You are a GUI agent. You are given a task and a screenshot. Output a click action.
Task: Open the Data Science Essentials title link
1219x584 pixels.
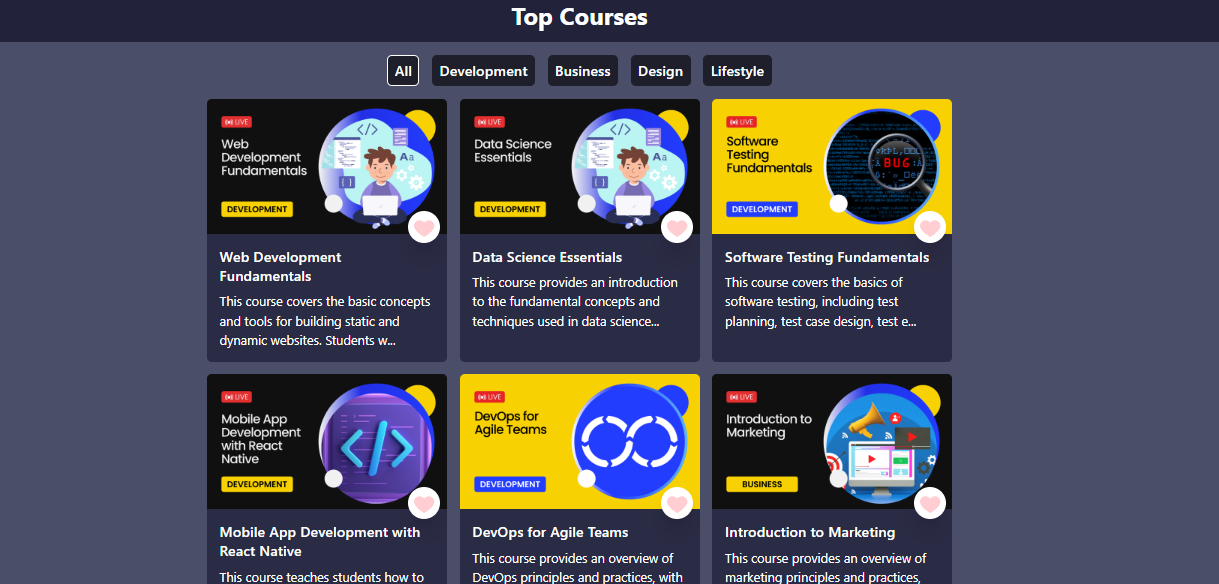547,257
